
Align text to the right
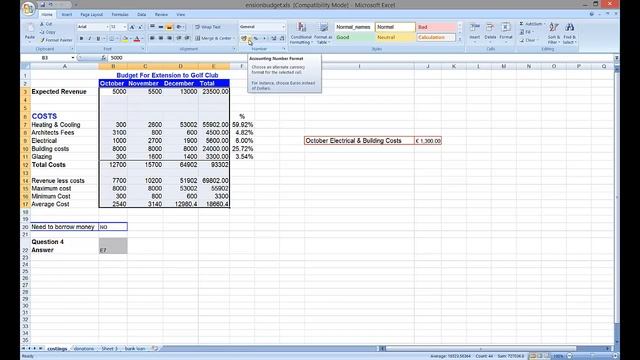click(x=169, y=38)
